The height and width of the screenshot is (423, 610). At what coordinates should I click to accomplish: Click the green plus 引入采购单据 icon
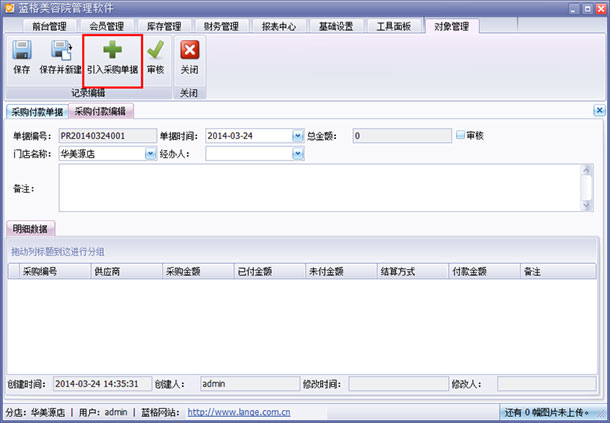click(x=112, y=49)
